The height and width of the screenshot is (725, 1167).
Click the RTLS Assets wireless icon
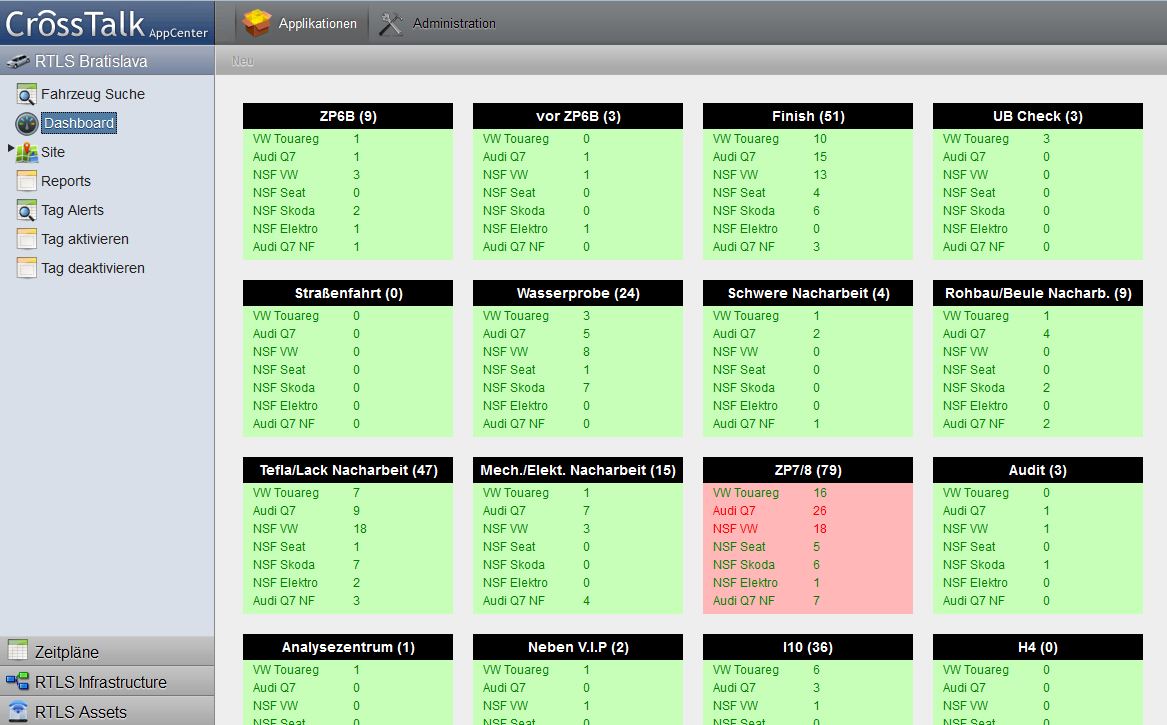point(17,712)
